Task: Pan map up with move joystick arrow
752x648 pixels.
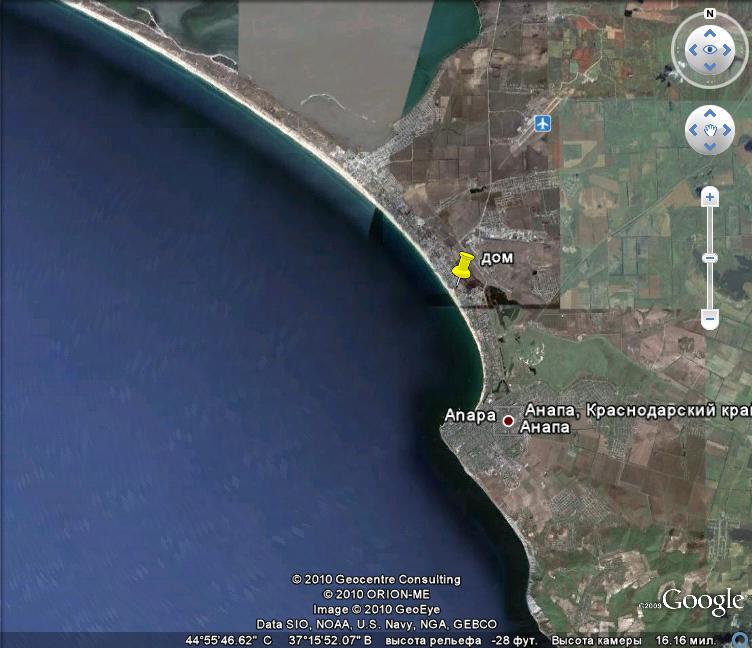Action: 710,115
